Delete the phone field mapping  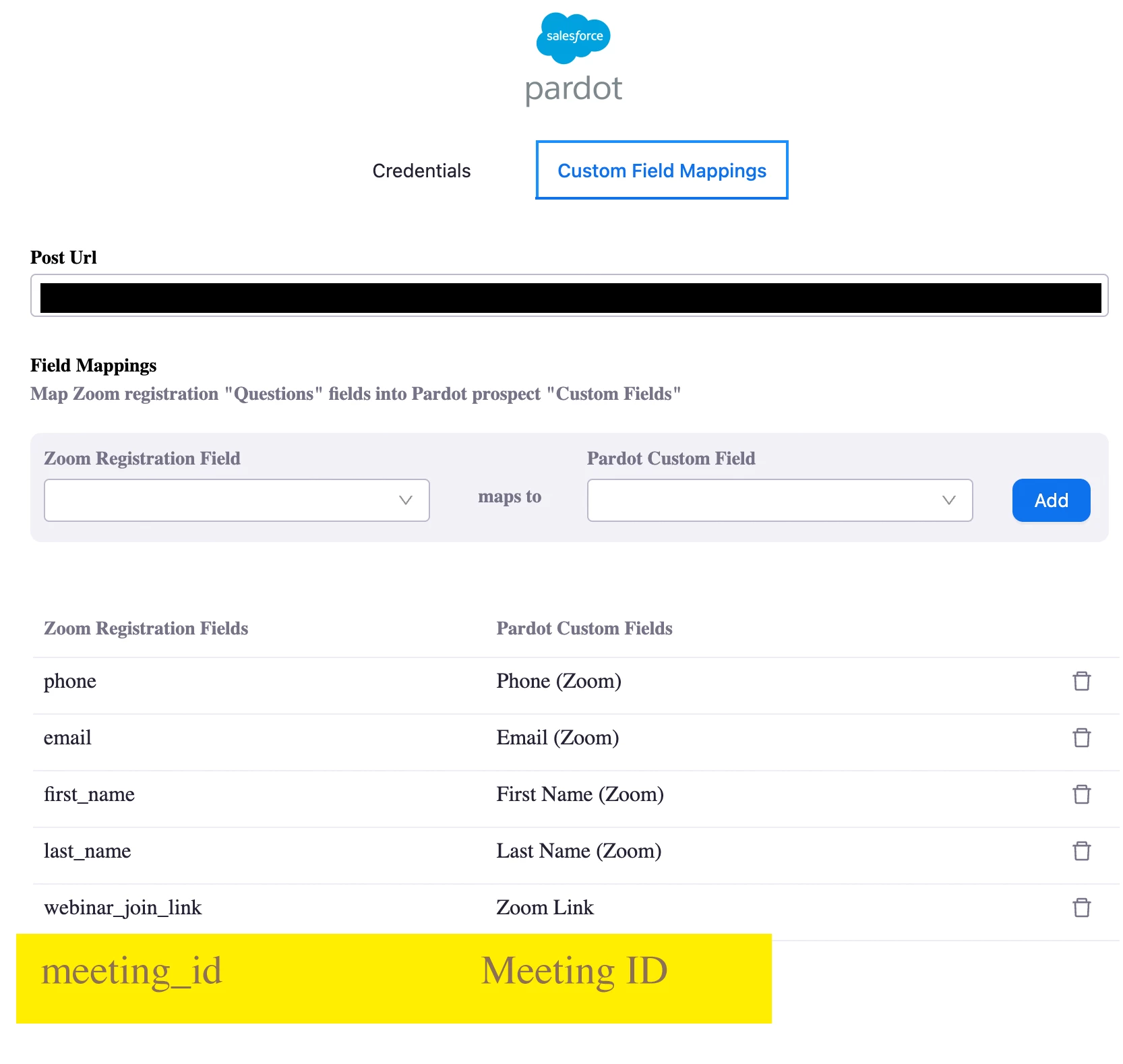tap(1081, 681)
